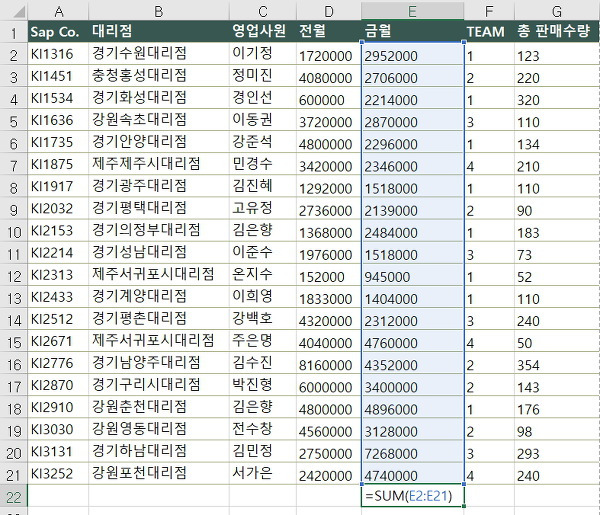Select total sales quantity 293
The width and height of the screenshot is (600, 515).
click(x=557, y=451)
